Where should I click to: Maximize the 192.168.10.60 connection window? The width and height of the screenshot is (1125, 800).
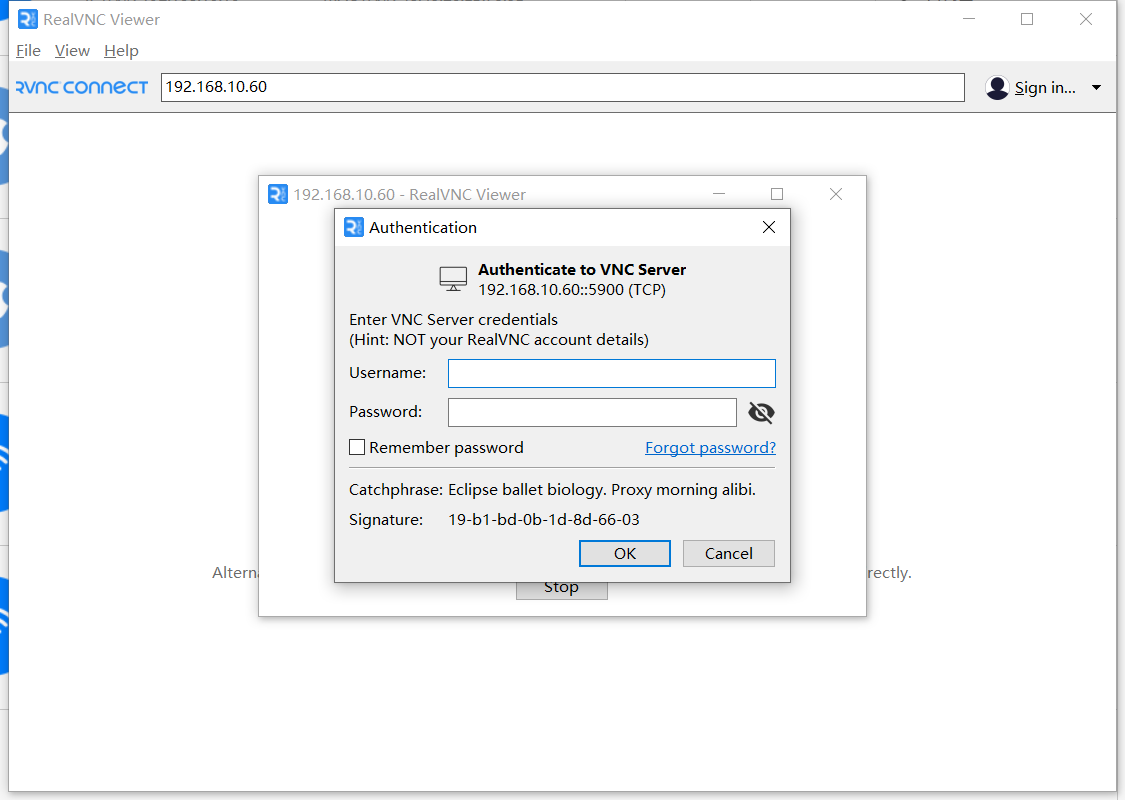tap(777, 194)
